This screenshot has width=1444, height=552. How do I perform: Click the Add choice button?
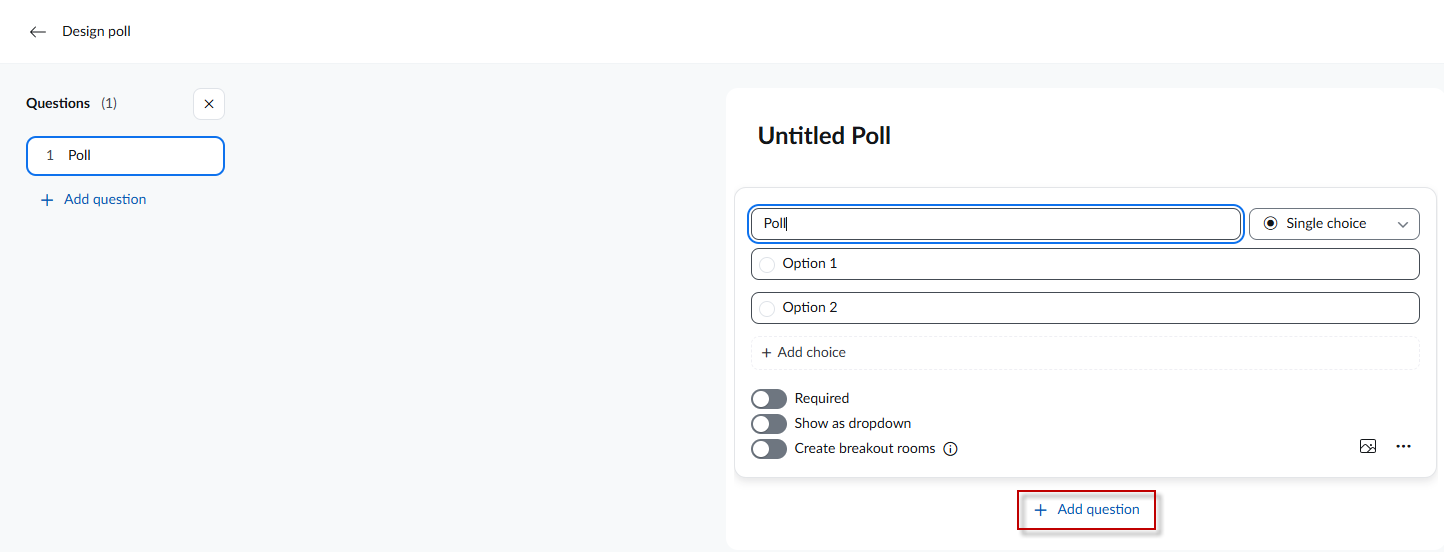[811, 353]
